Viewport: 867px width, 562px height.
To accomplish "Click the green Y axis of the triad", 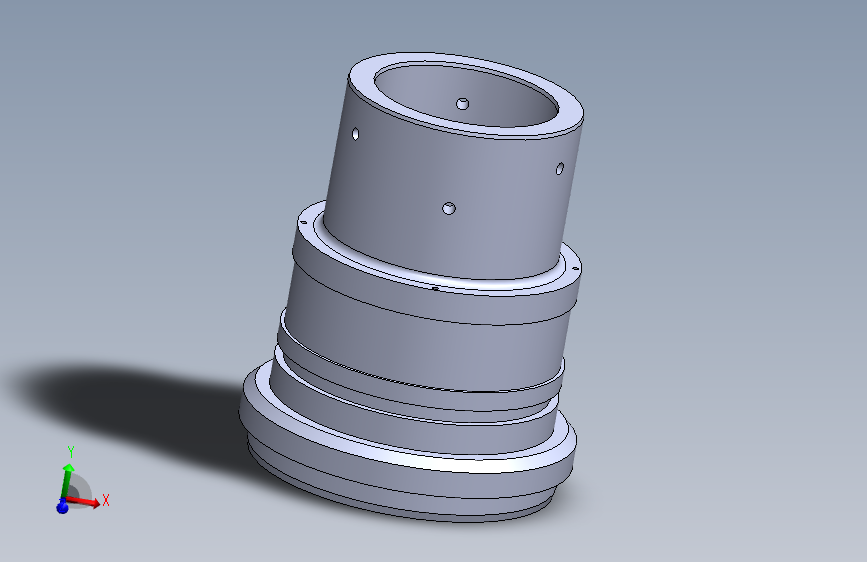I will [66, 481].
